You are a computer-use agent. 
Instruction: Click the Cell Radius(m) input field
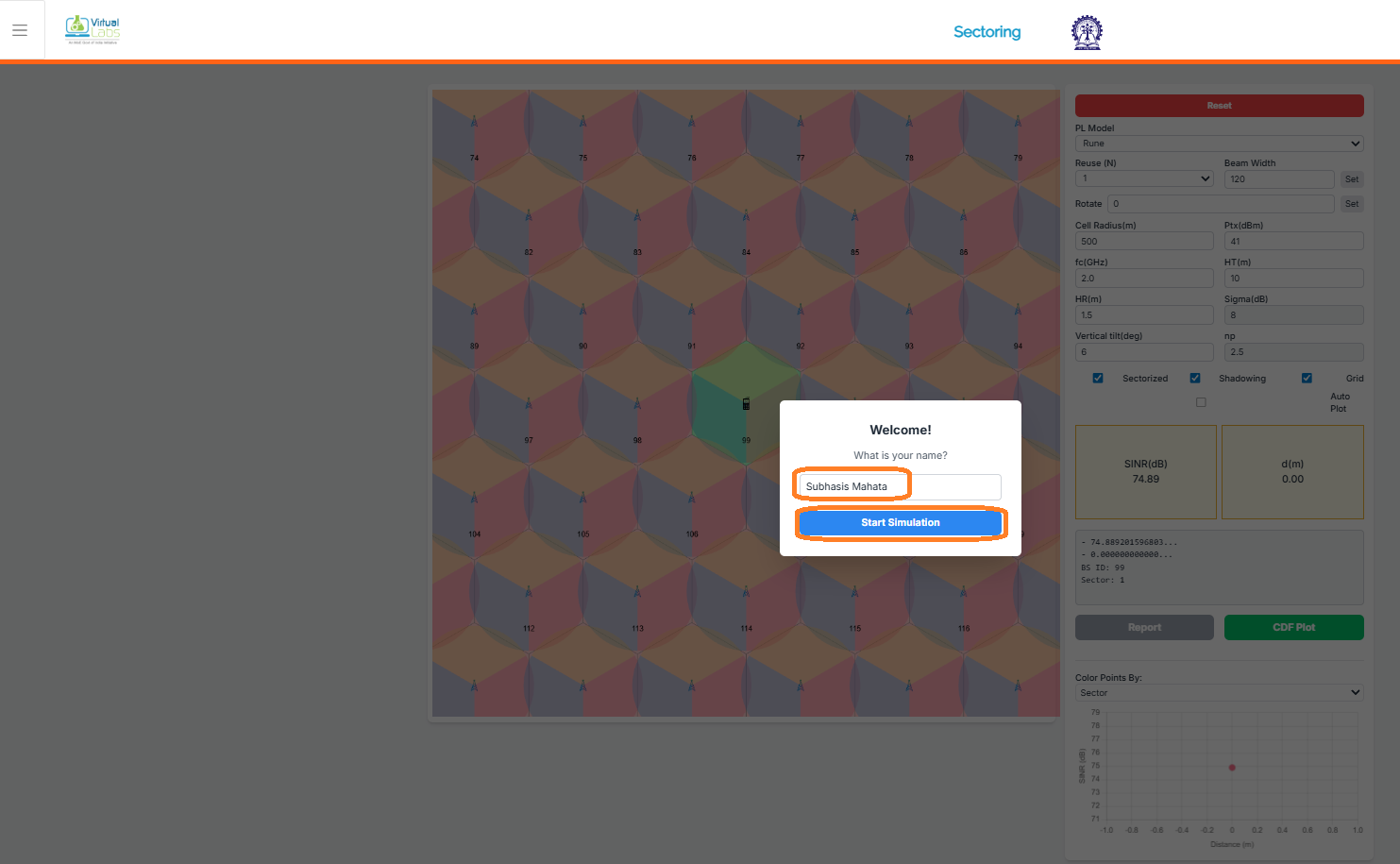click(x=1144, y=242)
